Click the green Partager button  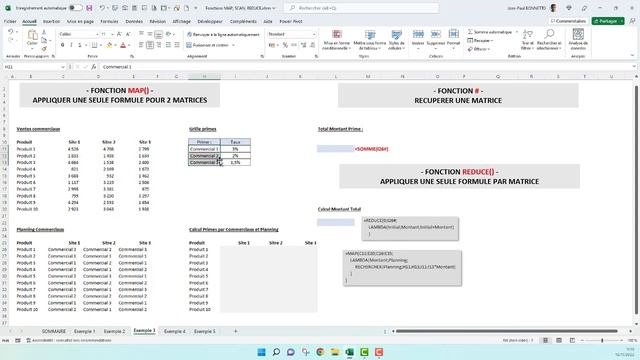[x=608, y=21]
